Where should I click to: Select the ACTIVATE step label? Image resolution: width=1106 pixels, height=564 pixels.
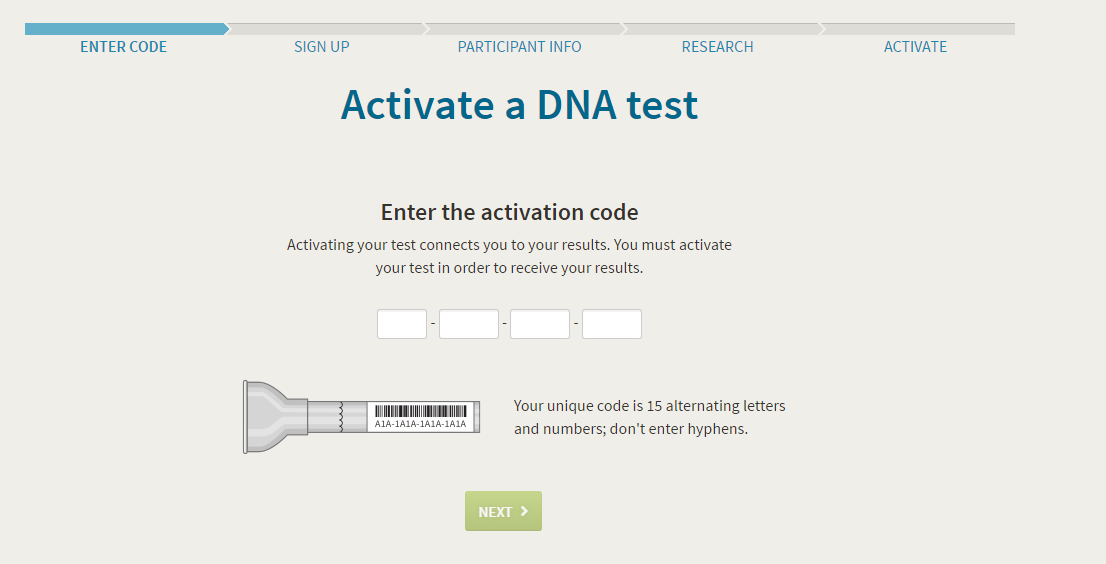tap(916, 47)
